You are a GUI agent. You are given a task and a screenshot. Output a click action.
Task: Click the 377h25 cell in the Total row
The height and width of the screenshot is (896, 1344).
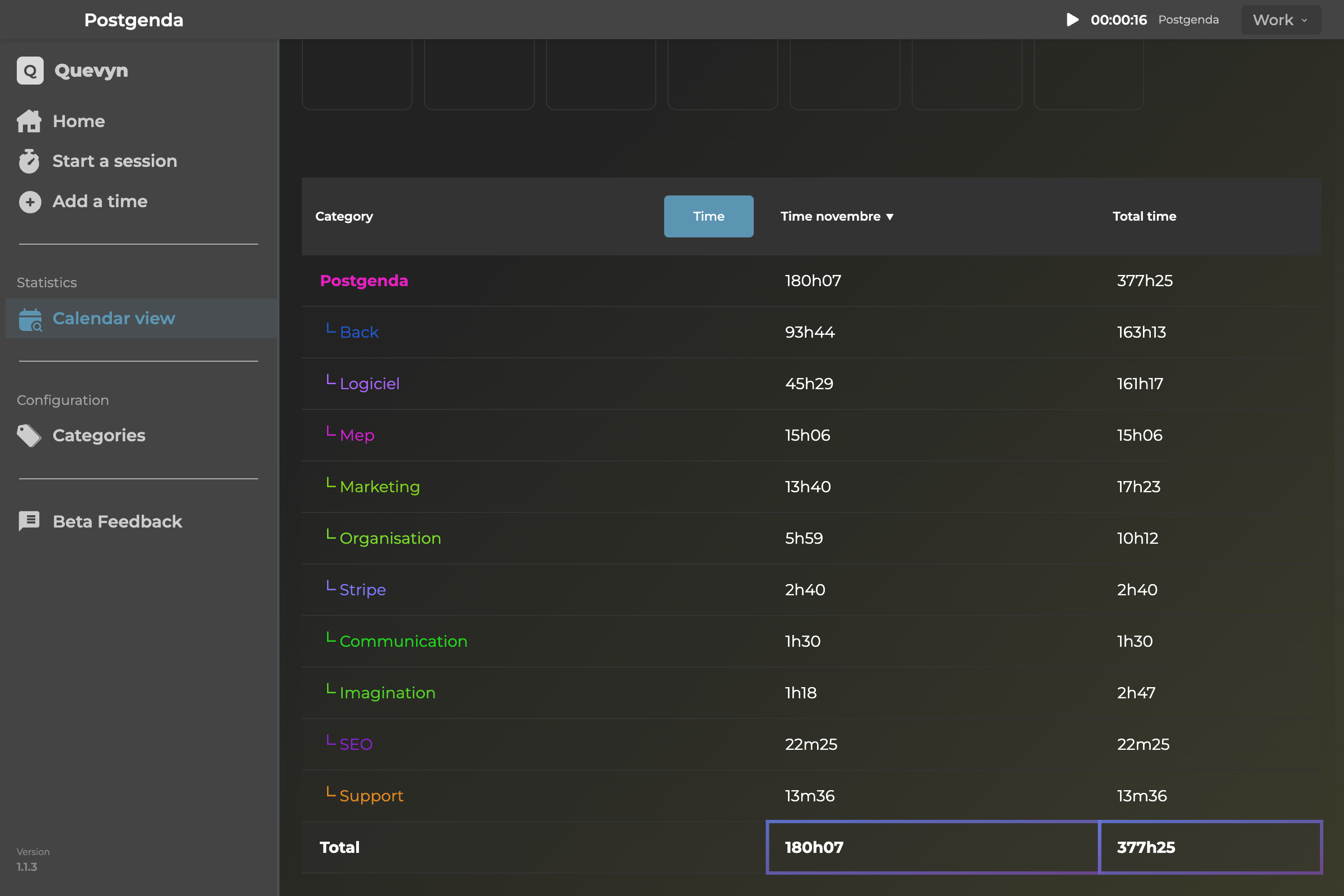1211,847
